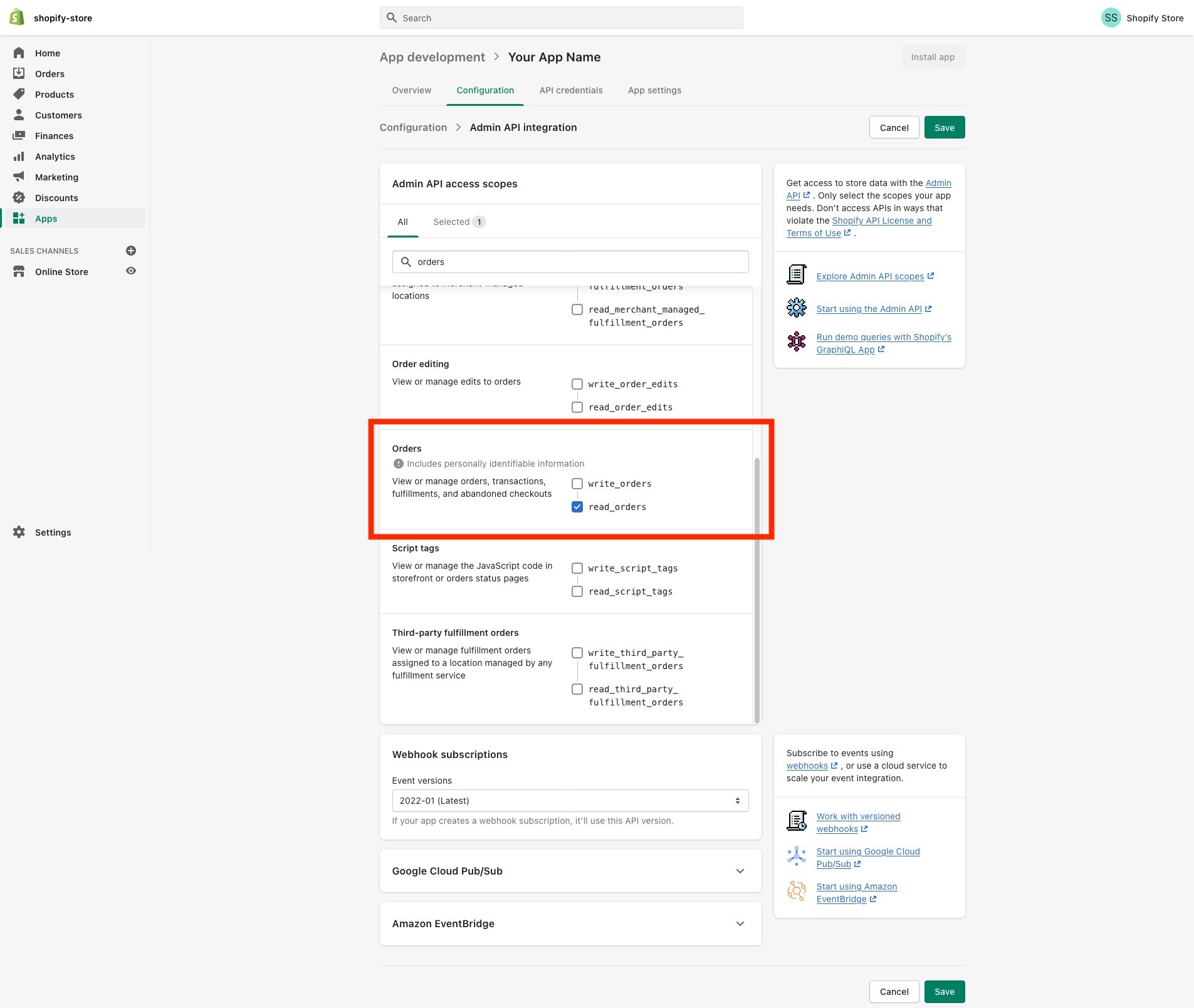Click the Products tag icon
Image resolution: width=1194 pixels, height=1008 pixels.
(x=19, y=95)
